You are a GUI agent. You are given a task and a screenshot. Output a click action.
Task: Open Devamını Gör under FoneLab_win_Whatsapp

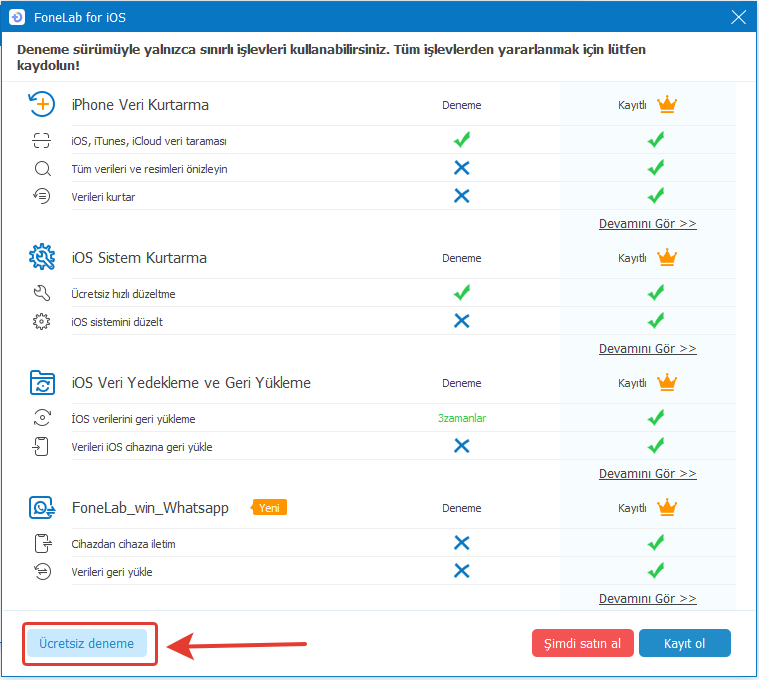point(647,598)
